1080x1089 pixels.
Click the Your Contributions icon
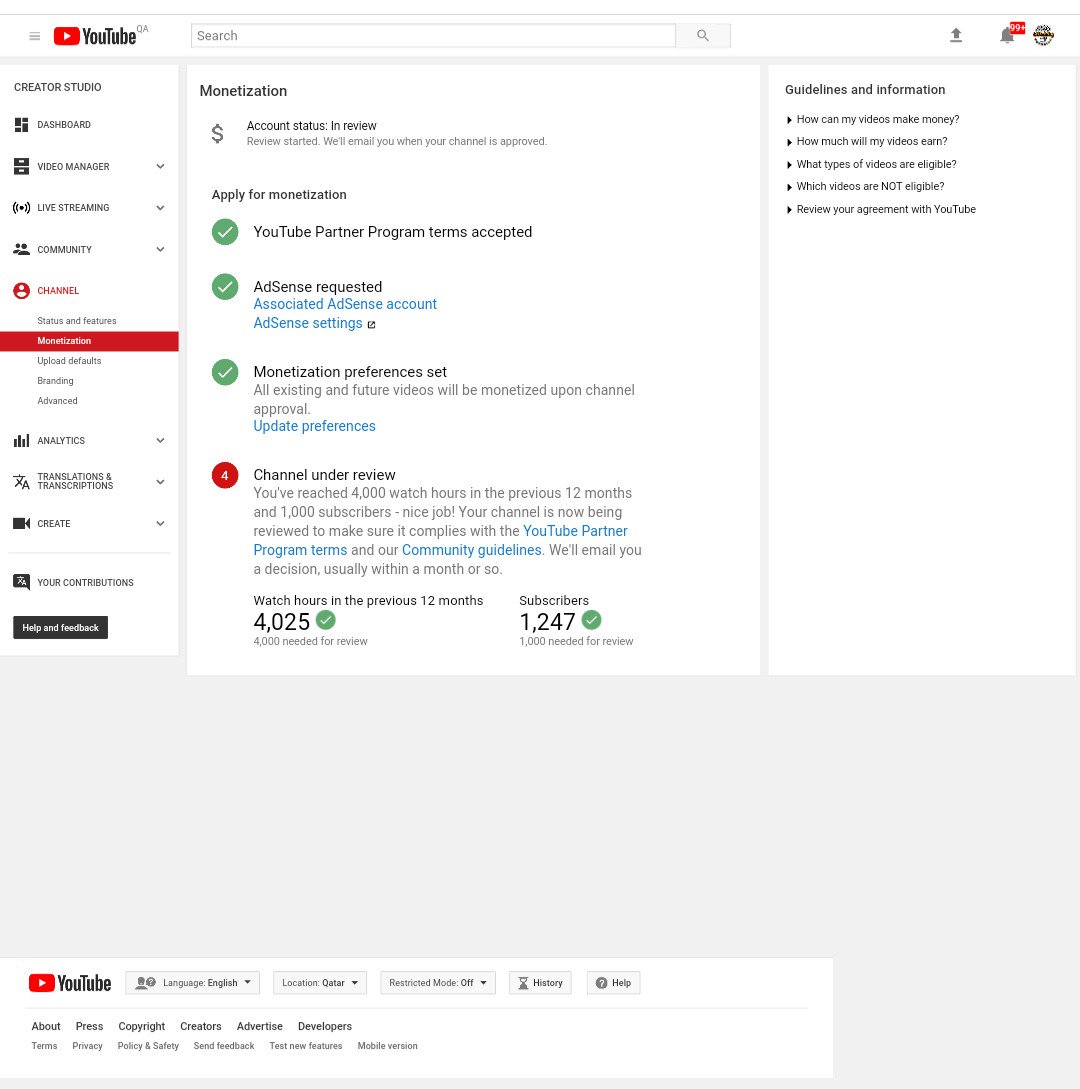point(22,582)
